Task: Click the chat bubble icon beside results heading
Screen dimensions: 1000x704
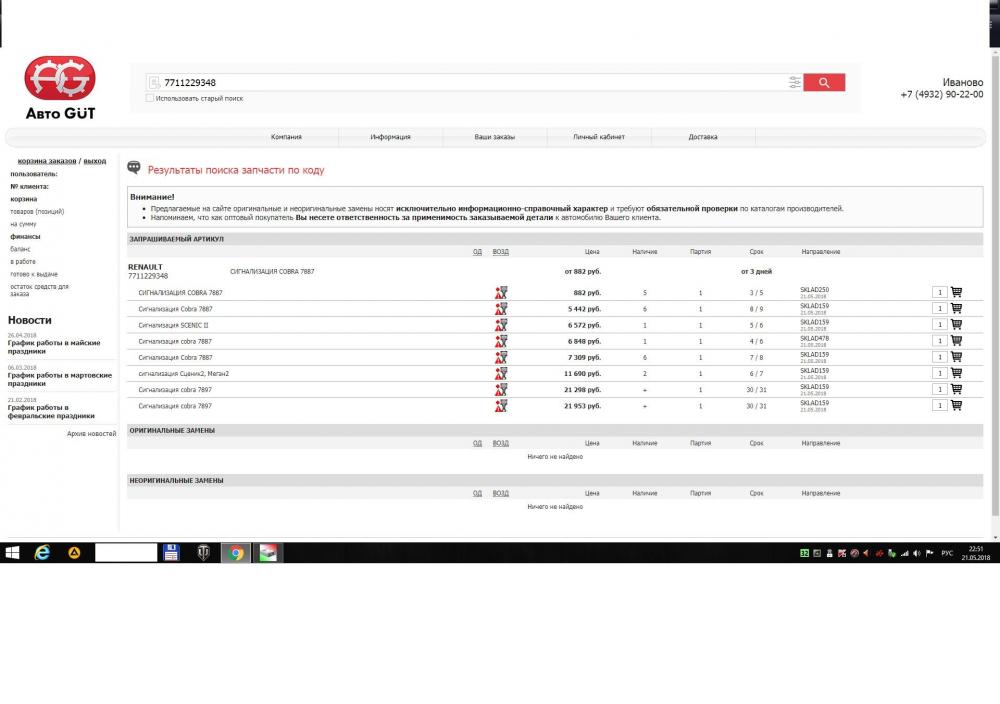Action: (x=134, y=167)
